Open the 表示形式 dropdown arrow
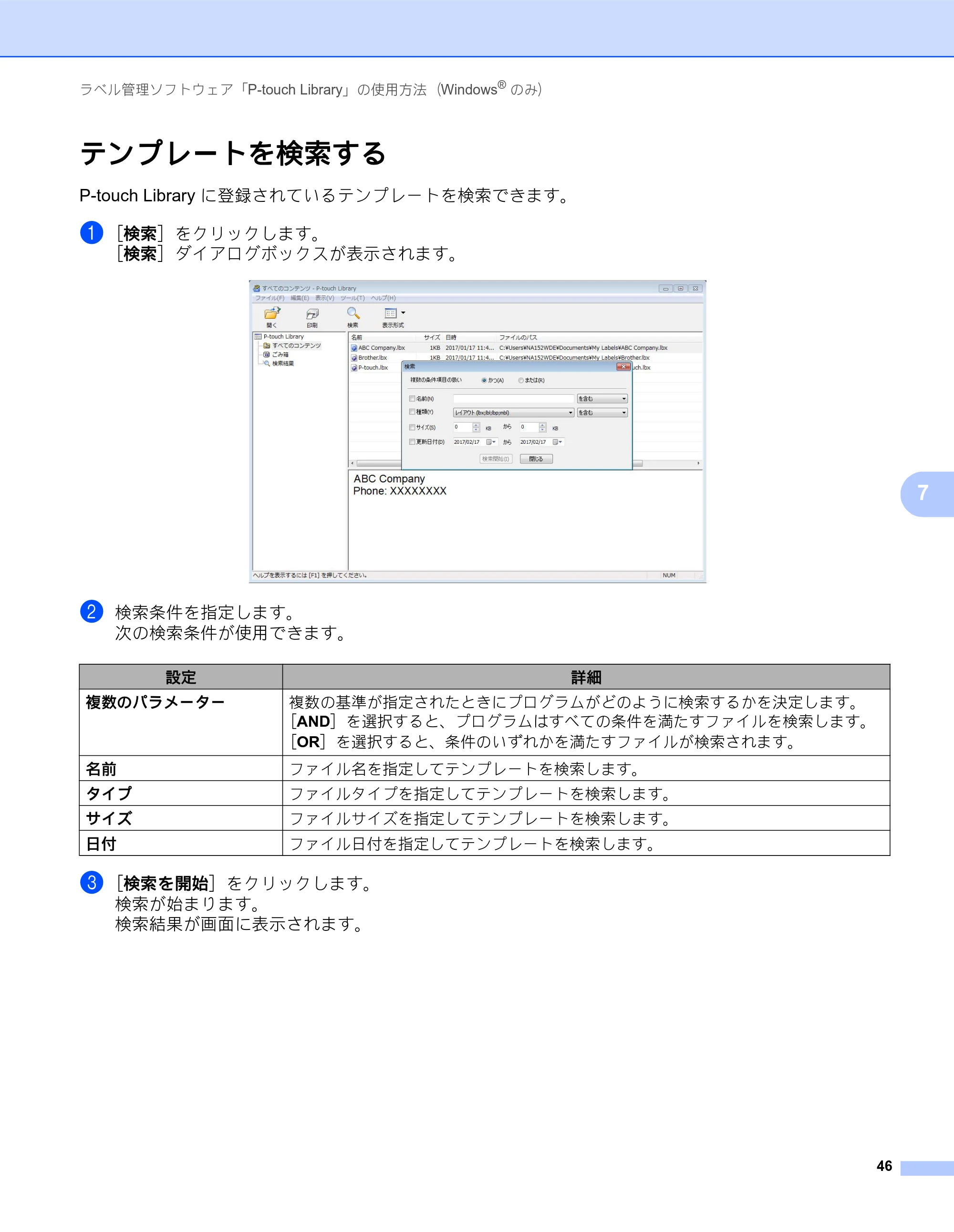Image resolution: width=954 pixels, height=1232 pixels. (x=403, y=313)
